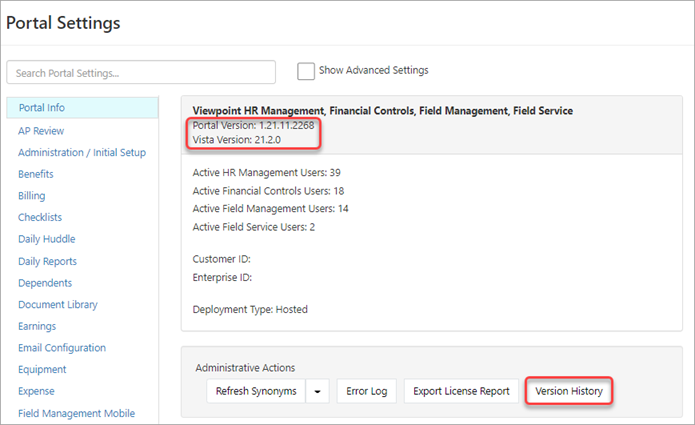Click the Administrative Actions heading
The height and width of the screenshot is (425, 695).
[x=245, y=368]
